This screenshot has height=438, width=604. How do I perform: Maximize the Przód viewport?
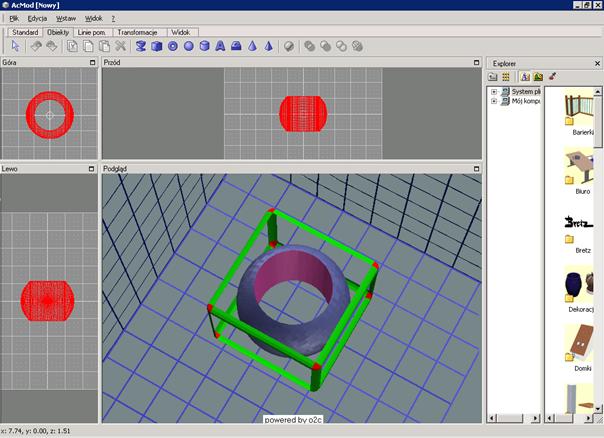pos(476,62)
